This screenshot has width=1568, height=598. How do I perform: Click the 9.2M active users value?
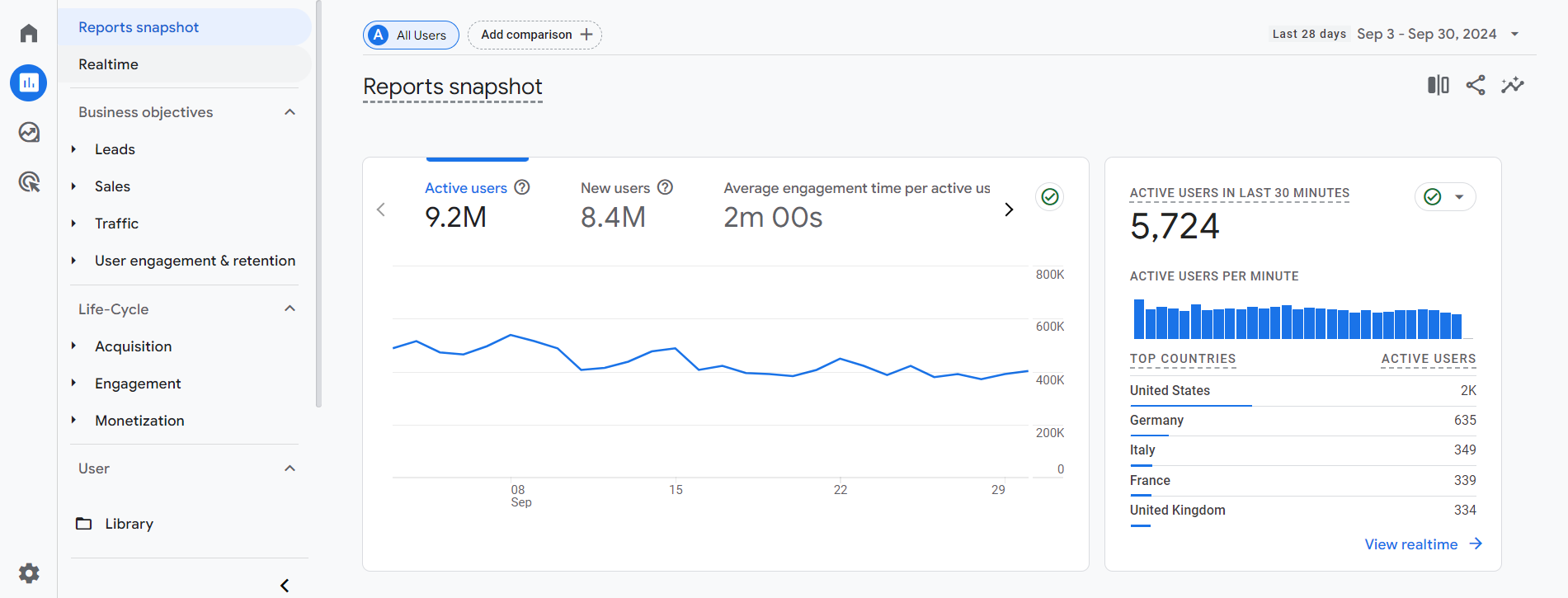[455, 217]
